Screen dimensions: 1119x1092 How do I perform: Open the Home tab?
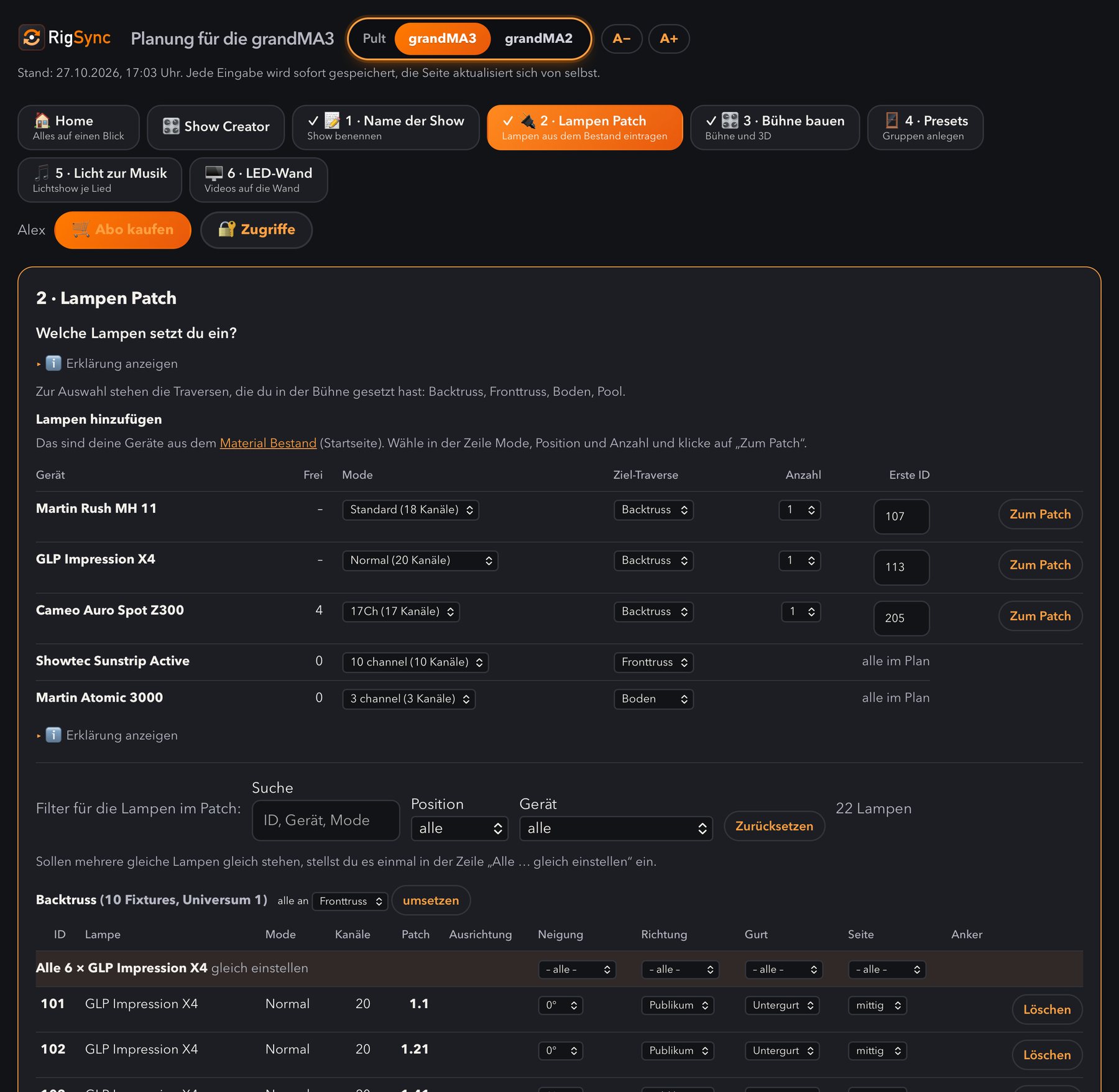click(x=78, y=127)
